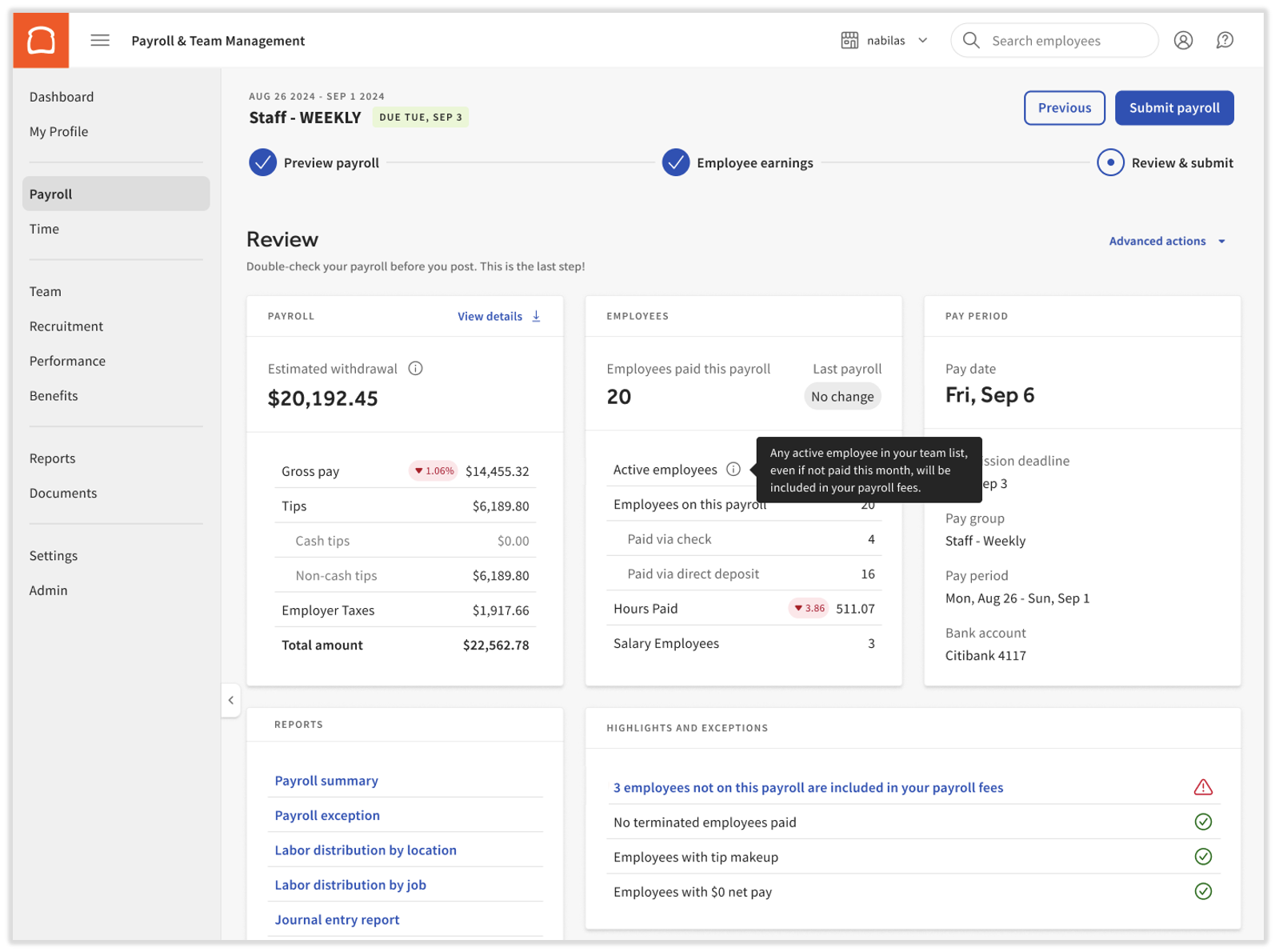1275x952 pixels.
Task: Collapse the sidebar with the chevron handle
Action: pos(231,700)
